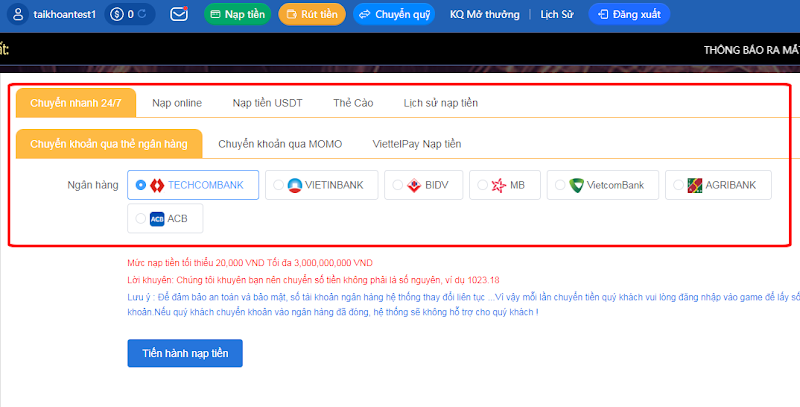Select Chuyển khoản qua thẻ ngân hàng tab
Viewport: 800px width, 407px height.
click(109, 144)
